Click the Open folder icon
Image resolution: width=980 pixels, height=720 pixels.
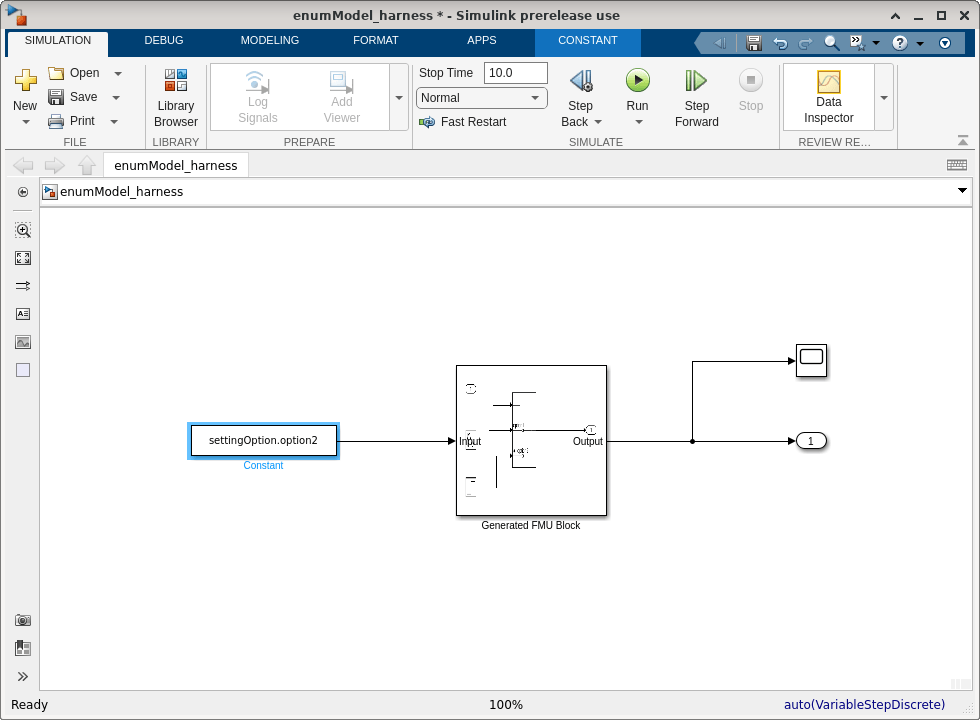pyautogui.click(x=56, y=73)
